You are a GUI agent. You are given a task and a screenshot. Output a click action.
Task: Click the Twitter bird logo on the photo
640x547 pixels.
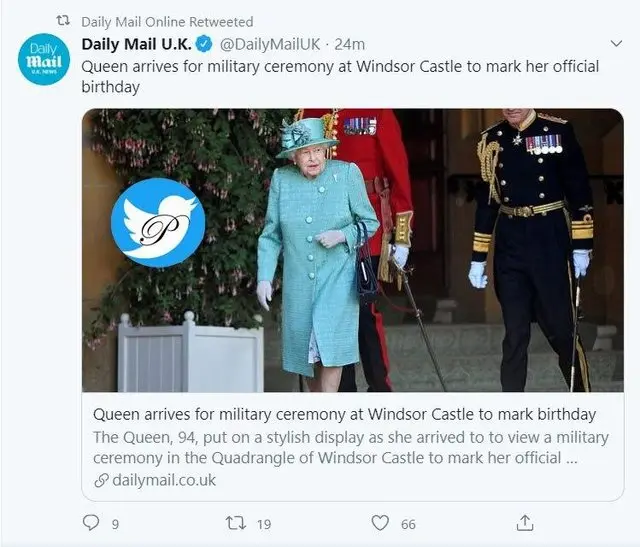click(x=158, y=222)
